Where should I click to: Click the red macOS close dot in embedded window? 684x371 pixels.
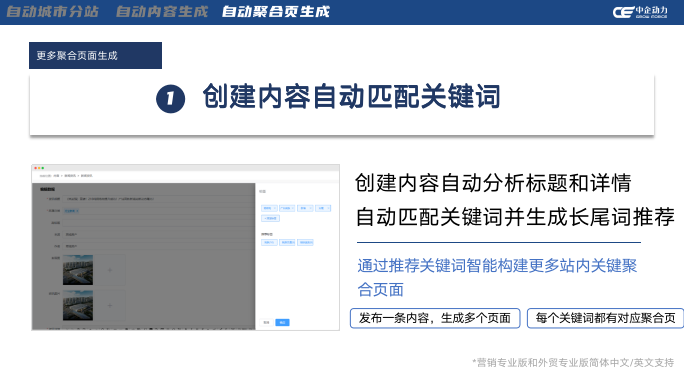(35, 168)
